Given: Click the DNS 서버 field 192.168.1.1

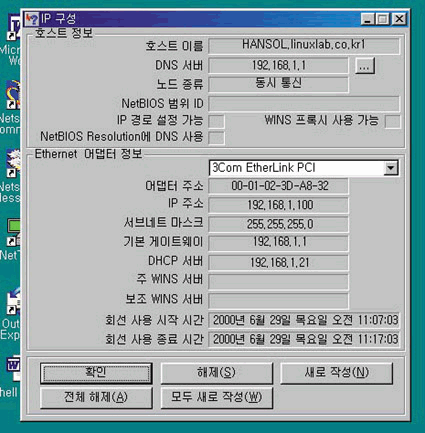Looking at the screenshot, I should (x=279, y=66).
